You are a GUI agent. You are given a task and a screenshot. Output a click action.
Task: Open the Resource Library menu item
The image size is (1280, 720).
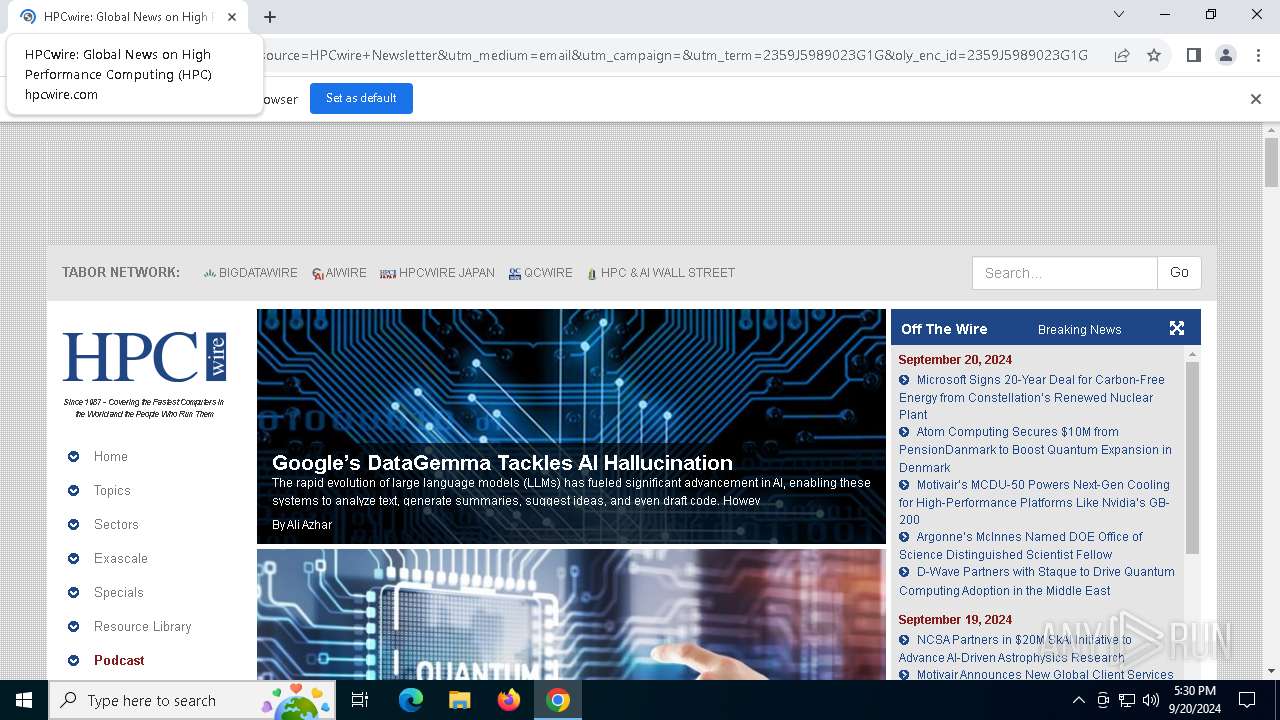143,627
